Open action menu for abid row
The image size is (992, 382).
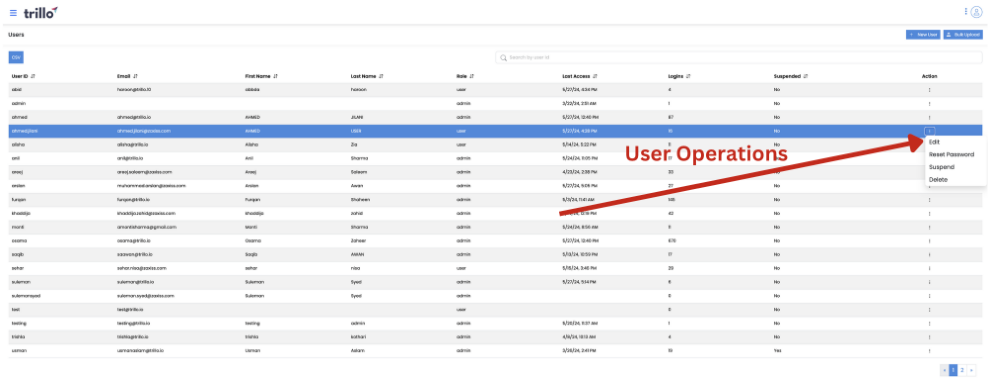pos(929,90)
